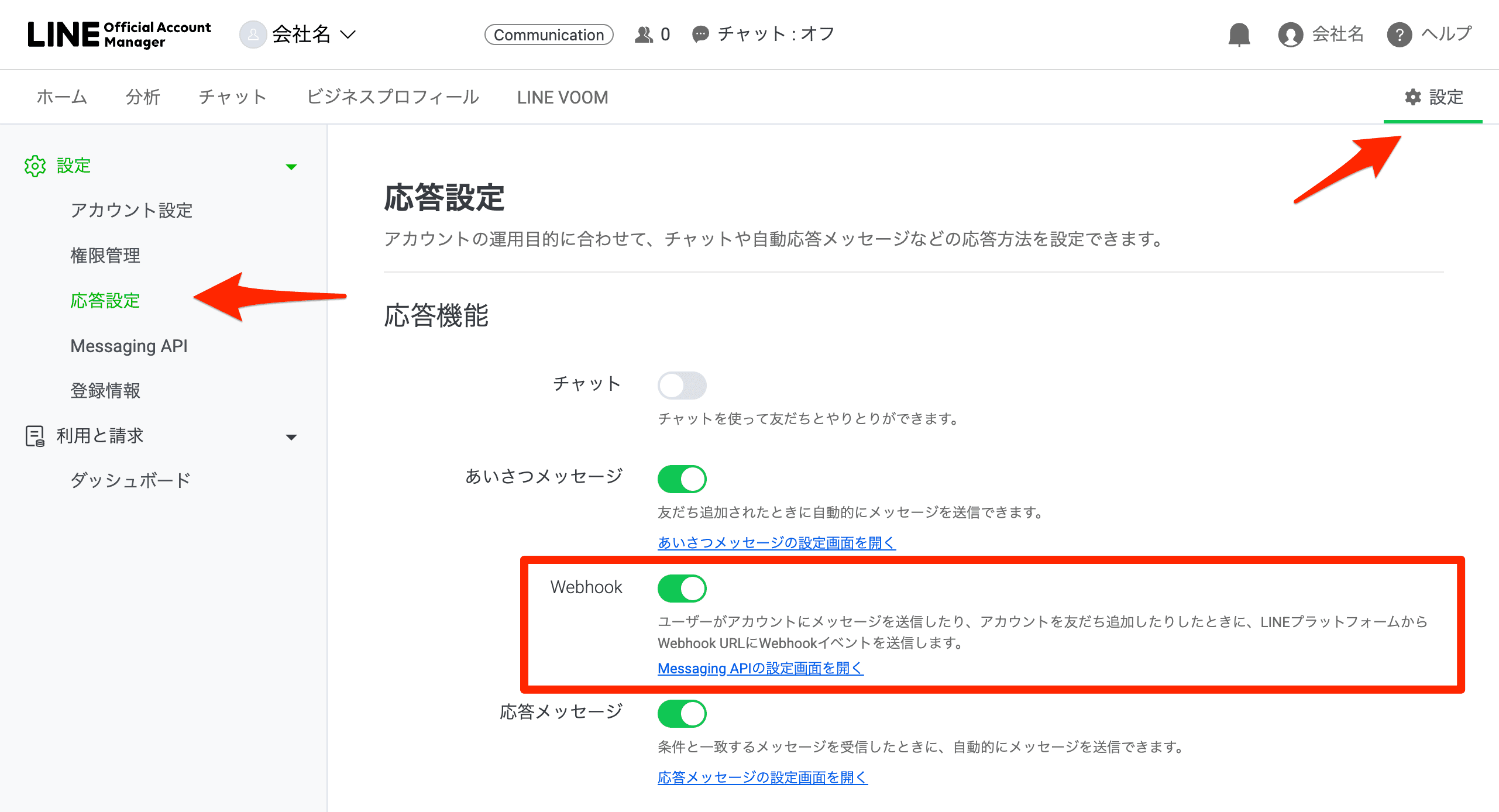This screenshot has width=1499, height=812.
Task: Switch to the 分析 tab
Action: [143, 97]
